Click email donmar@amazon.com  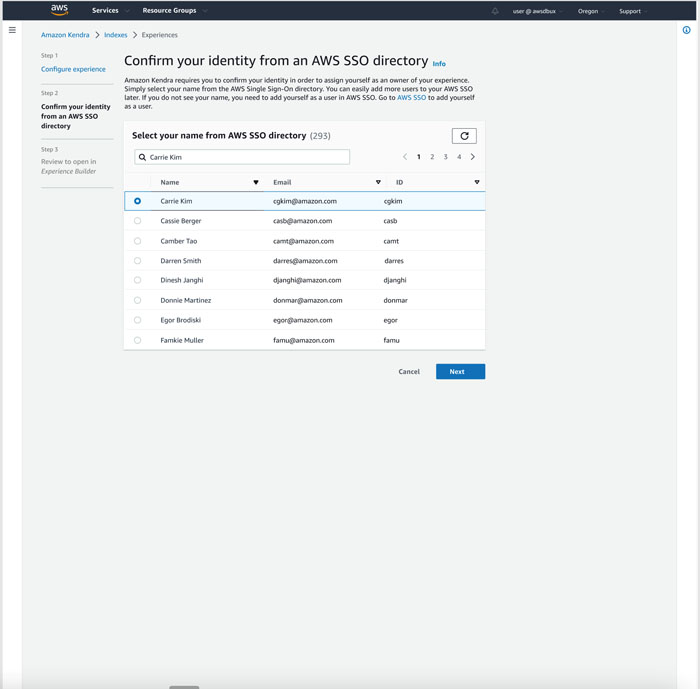point(308,300)
